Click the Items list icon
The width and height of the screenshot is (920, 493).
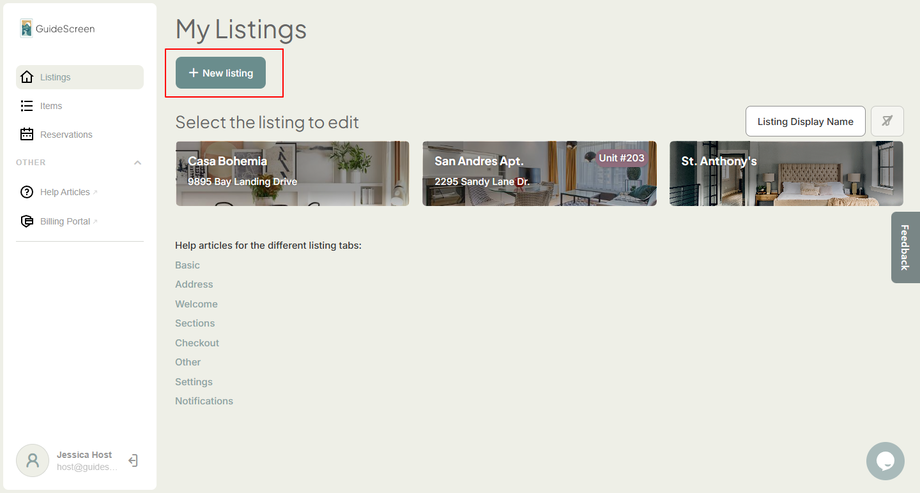tap(26, 106)
